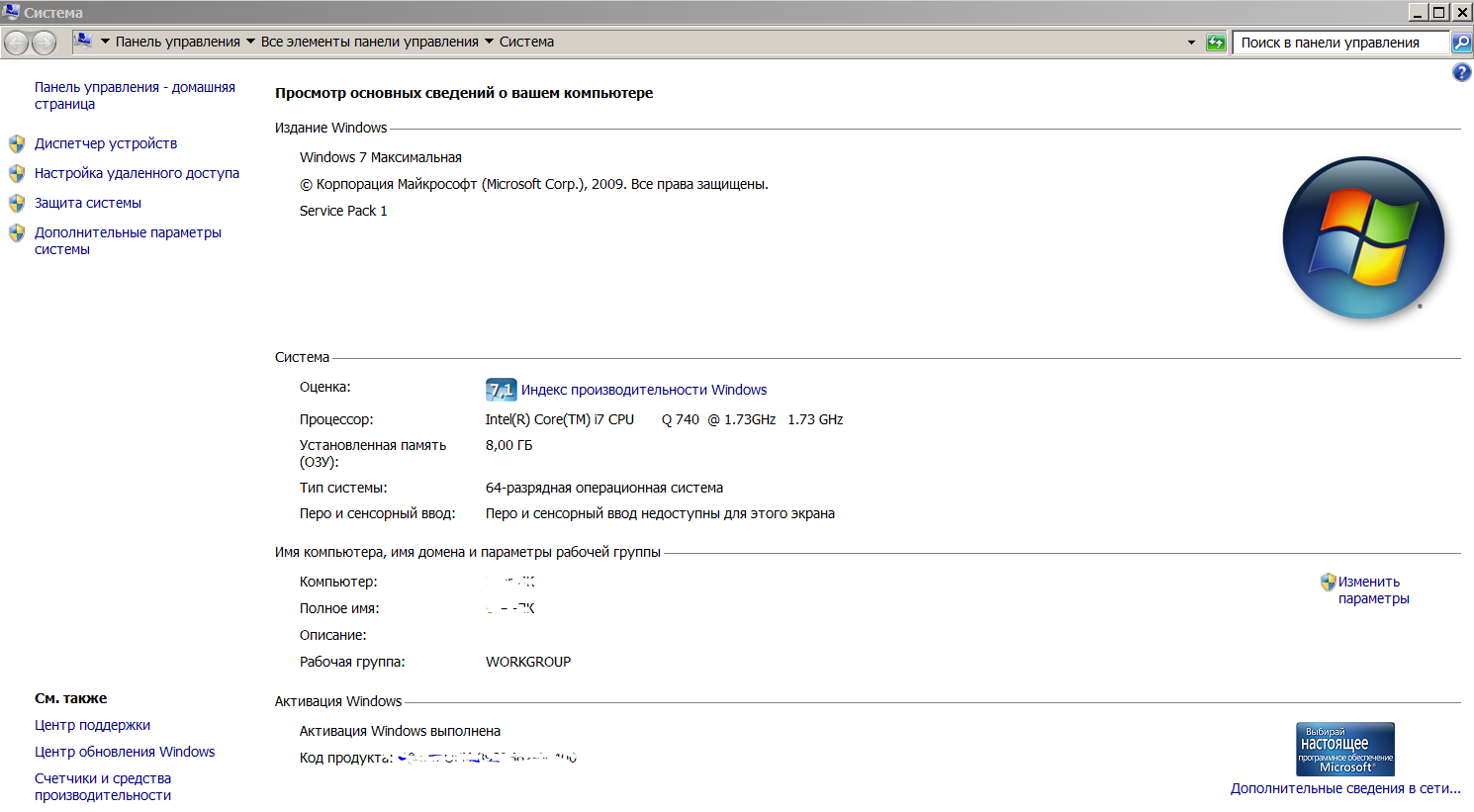Image resolution: width=1474 pixels, height=812 pixels.
Task: Click the Intel Core i7 Q 740 processor value
Action: click(x=664, y=419)
